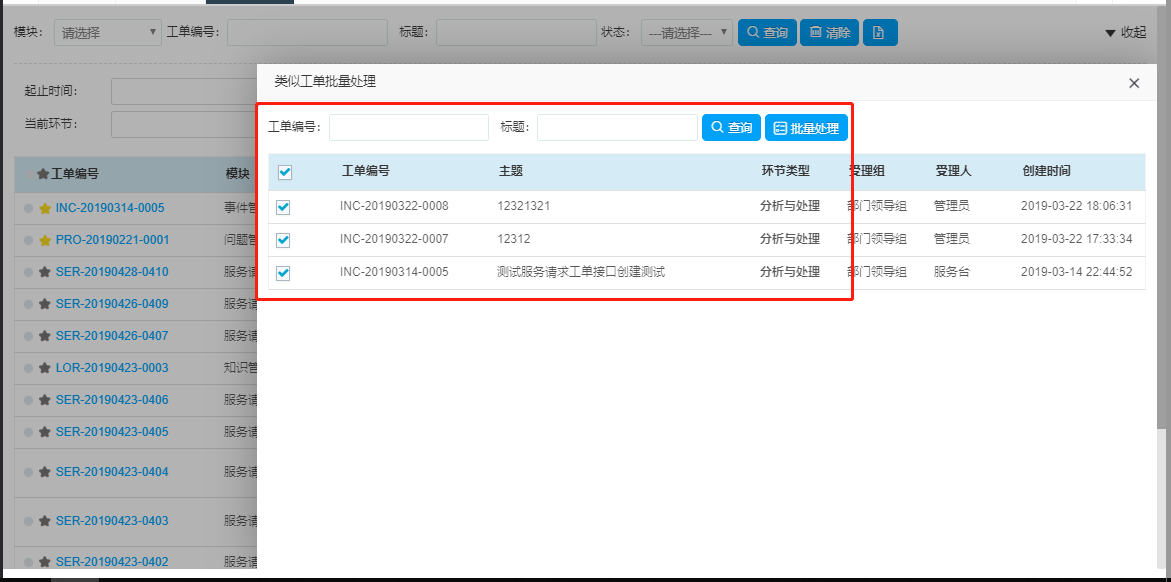Focus the 工单编号 input field in dialog
The image size is (1171, 582).
[408, 128]
